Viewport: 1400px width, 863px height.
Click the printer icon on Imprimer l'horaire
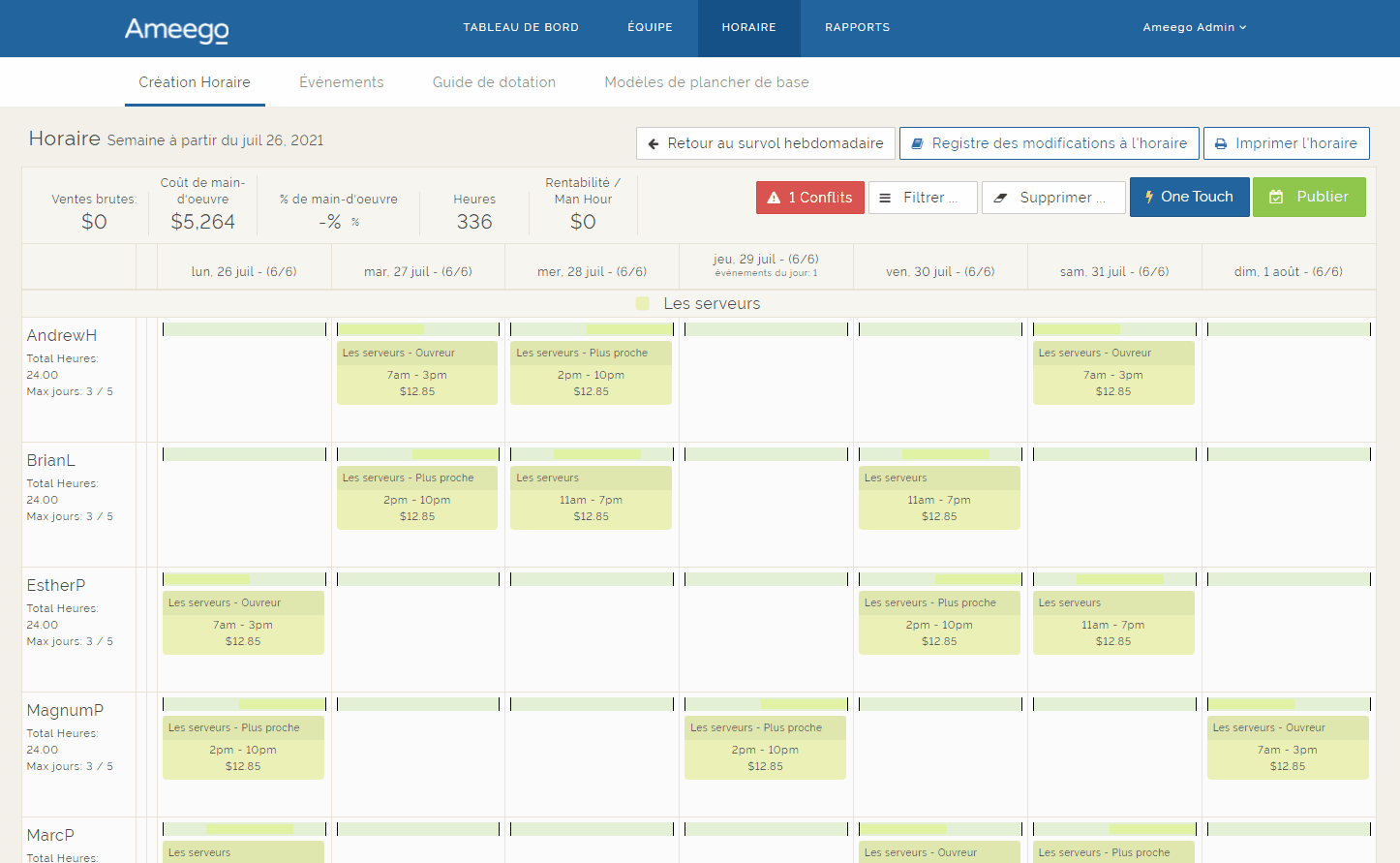pos(1221,143)
